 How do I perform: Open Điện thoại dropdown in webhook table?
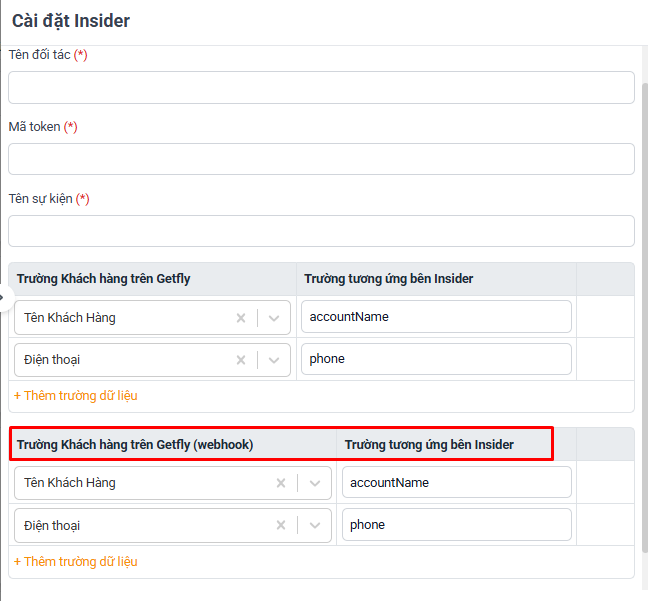pyautogui.click(x=315, y=525)
